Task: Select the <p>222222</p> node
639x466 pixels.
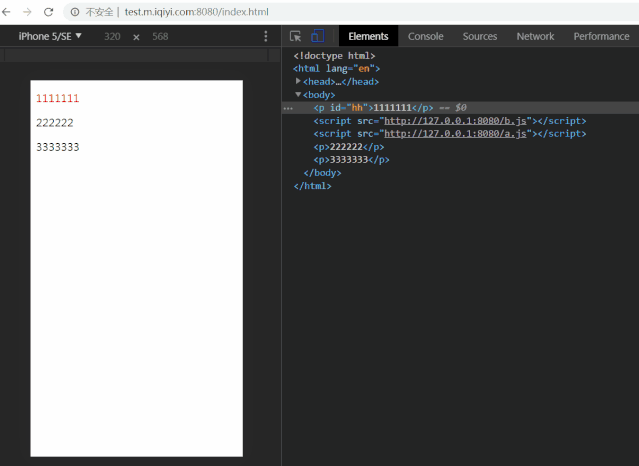Action: [x=348, y=147]
